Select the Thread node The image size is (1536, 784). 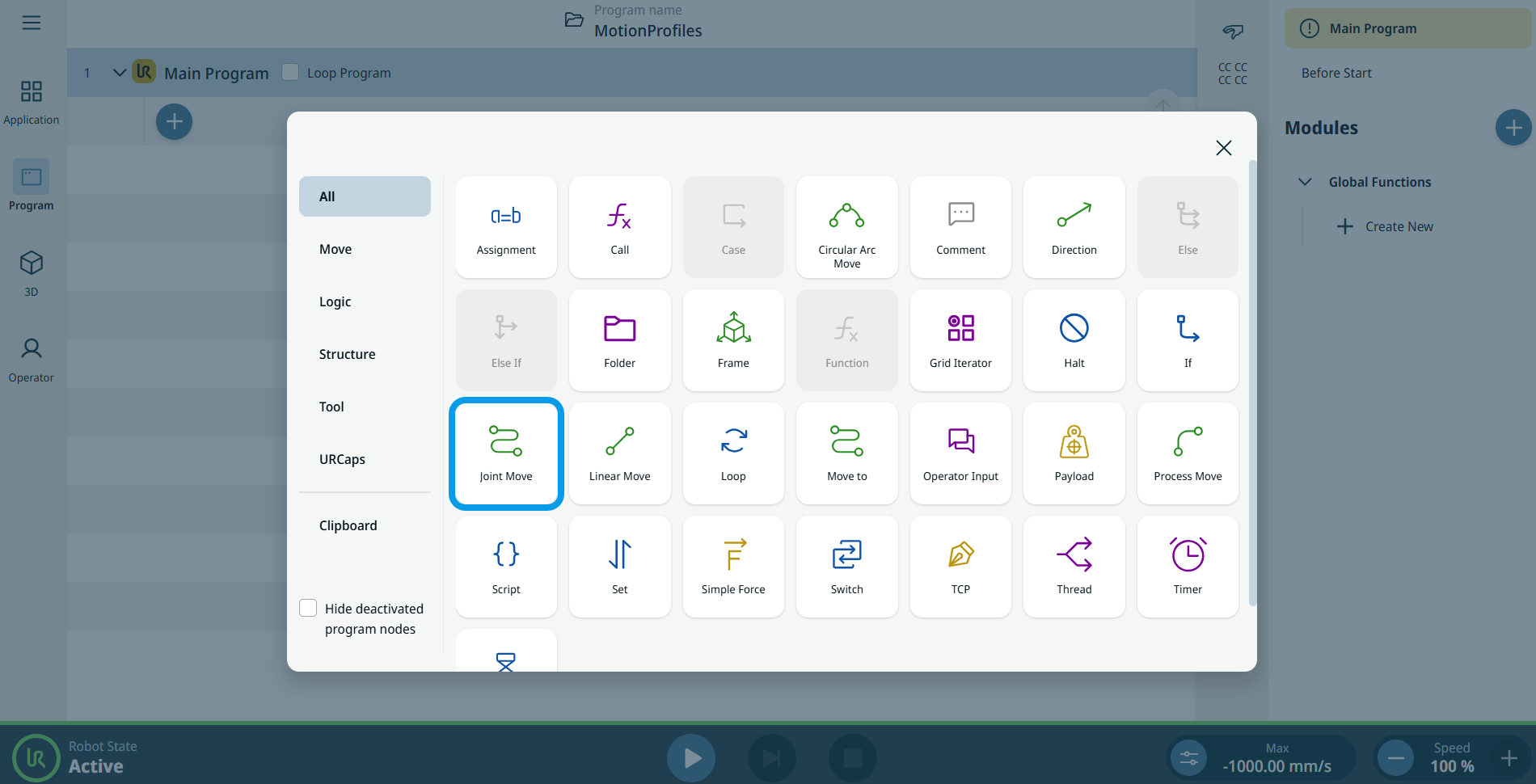pos(1074,567)
